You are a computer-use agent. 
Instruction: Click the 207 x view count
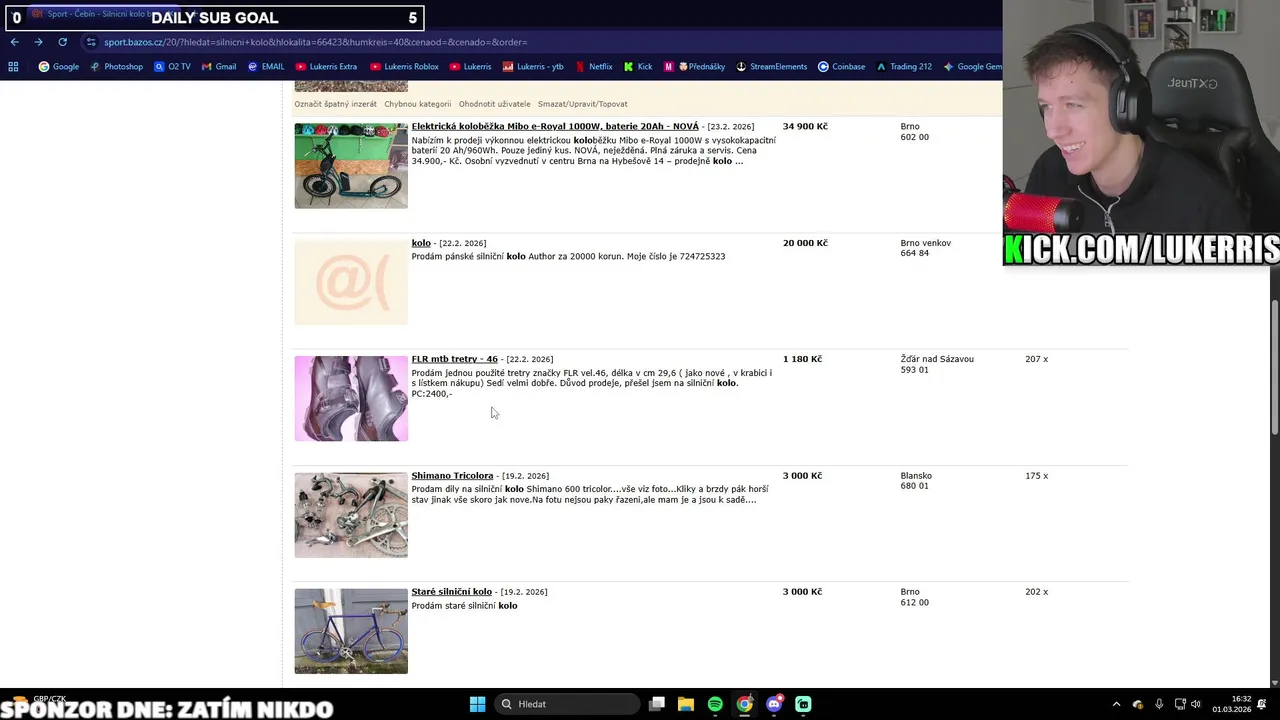tap(1036, 359)
